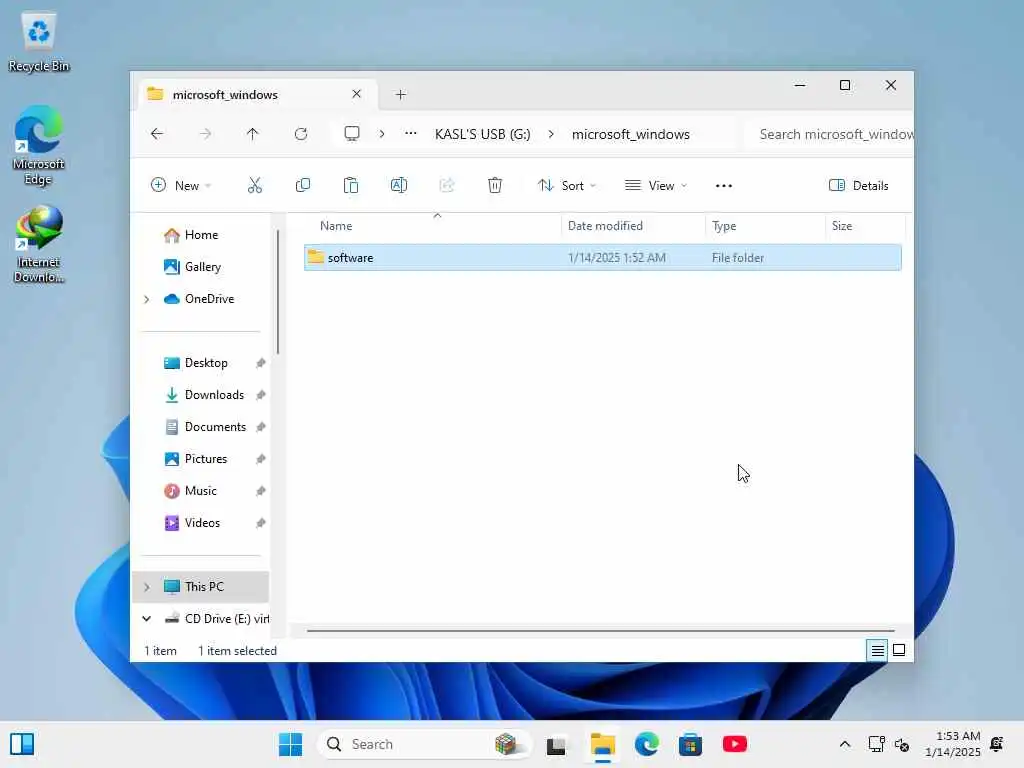Collapse the CD Drive (E:) node
Viewport: 1024px width, 768px height.
tap(147, 618)
